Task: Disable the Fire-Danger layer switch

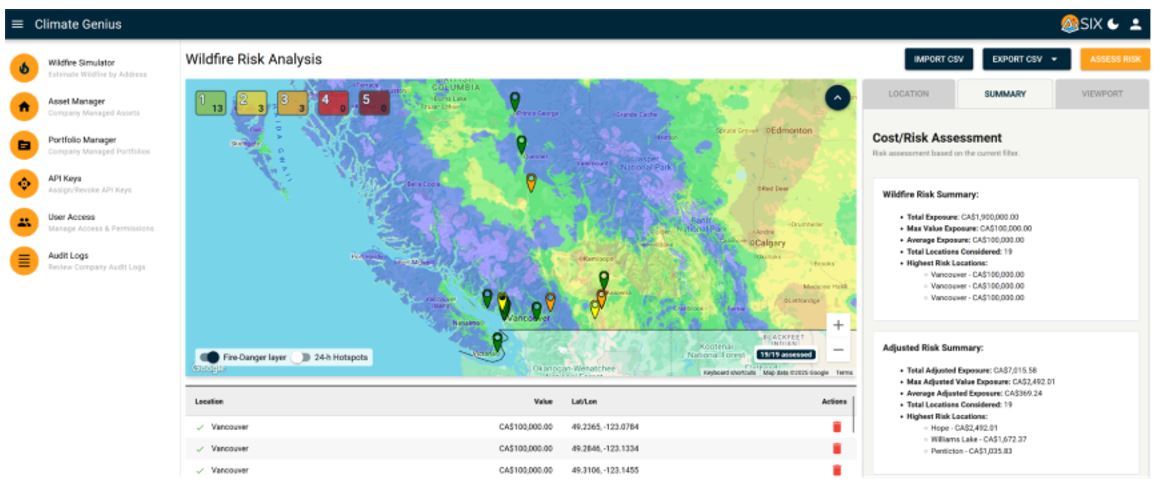Action: 209,357
